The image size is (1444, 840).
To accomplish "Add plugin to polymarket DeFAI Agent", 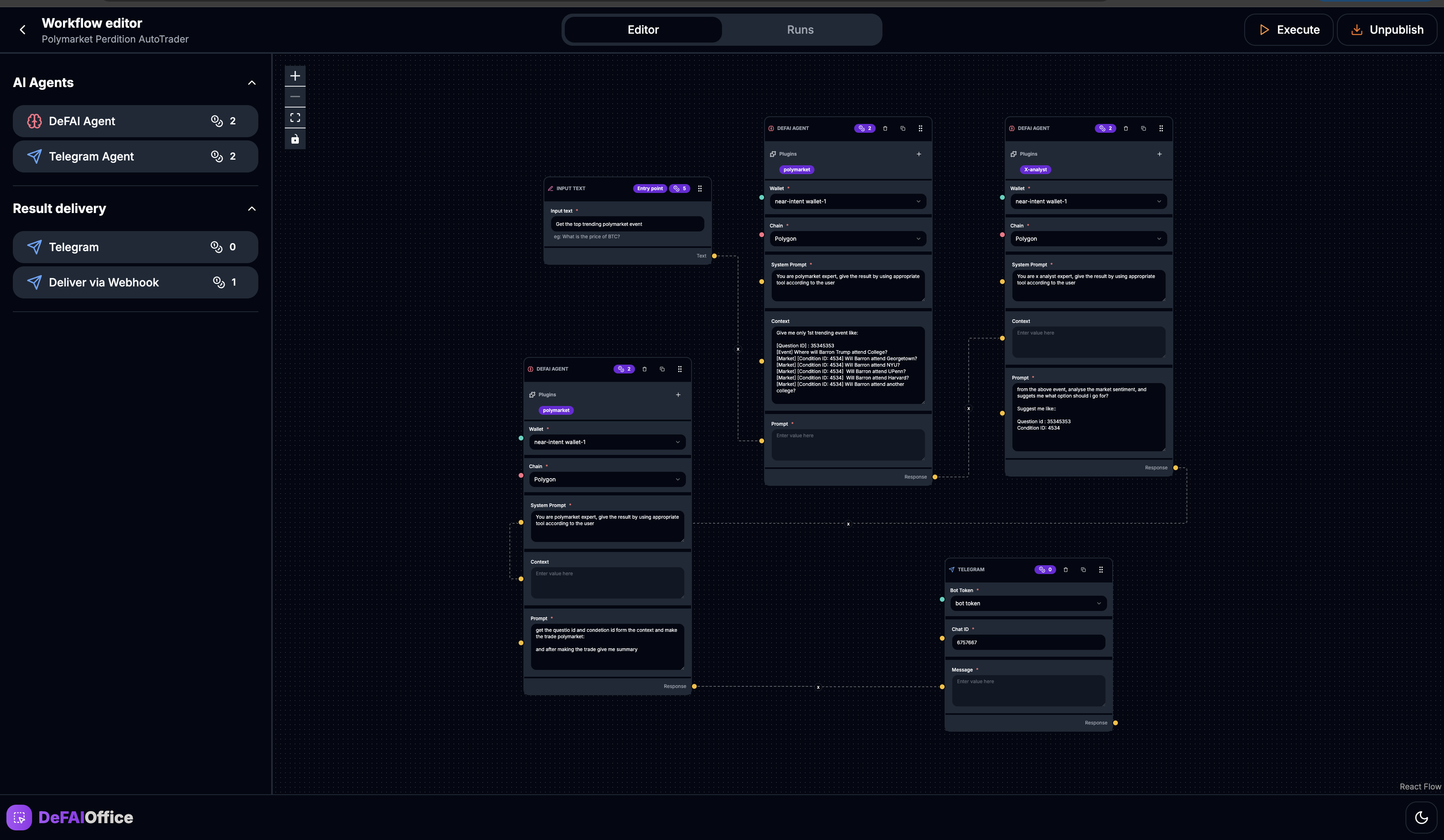I will tap(919, 154).
